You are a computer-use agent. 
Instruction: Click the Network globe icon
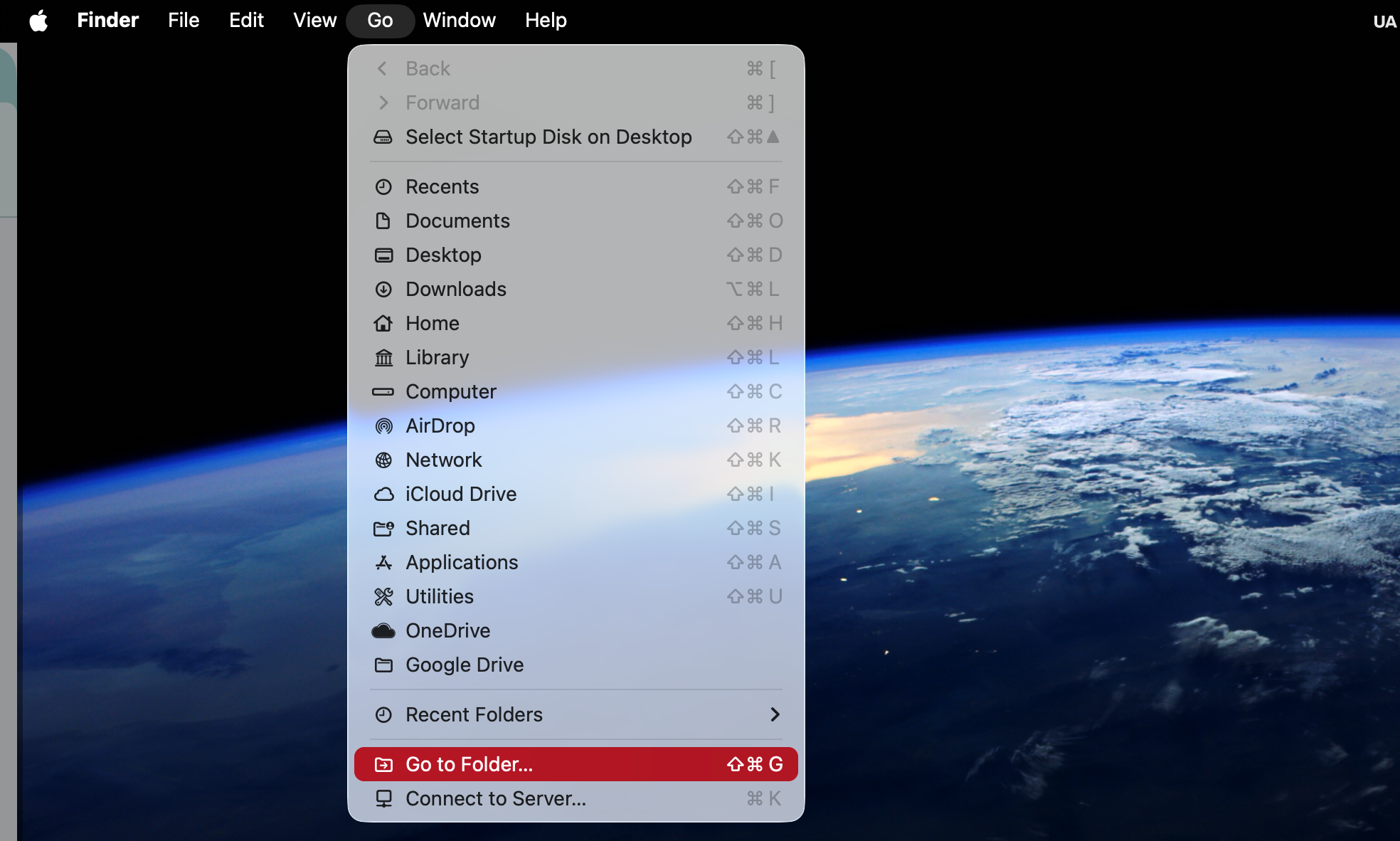383,460
